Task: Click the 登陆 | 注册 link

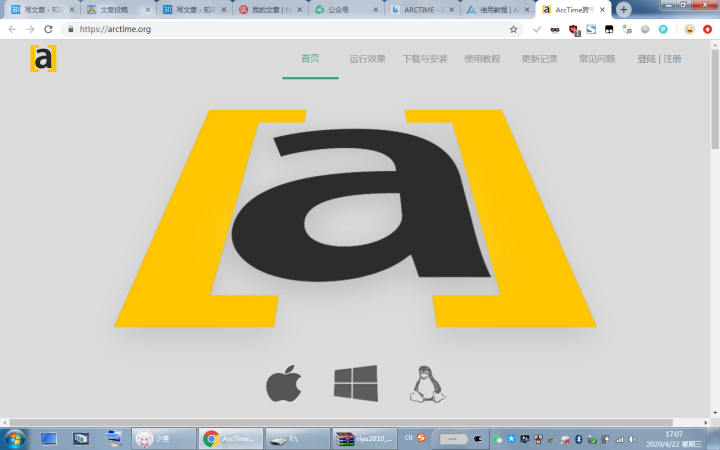Action: pyautogui.click(x=659, y=59)
